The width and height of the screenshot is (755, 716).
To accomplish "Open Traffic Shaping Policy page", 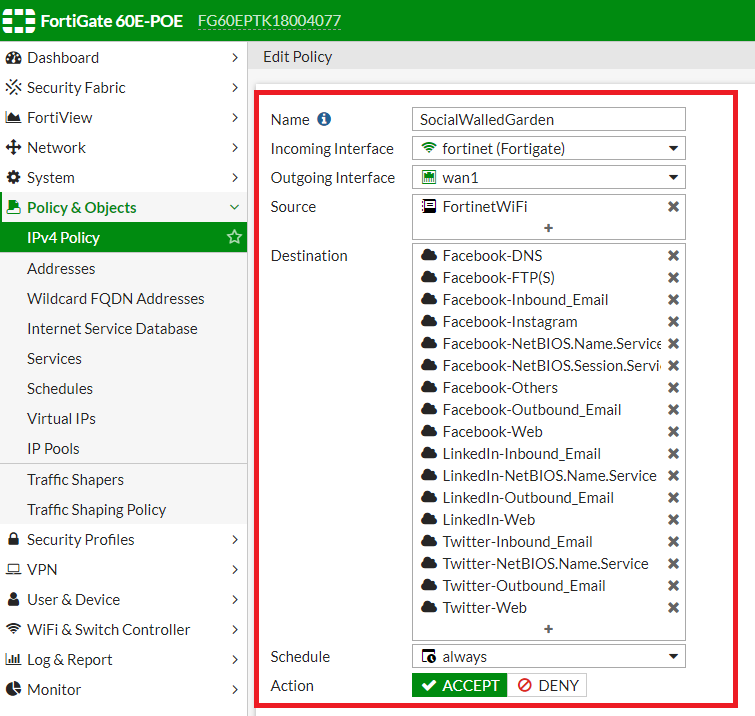I will tap(96, 510).
